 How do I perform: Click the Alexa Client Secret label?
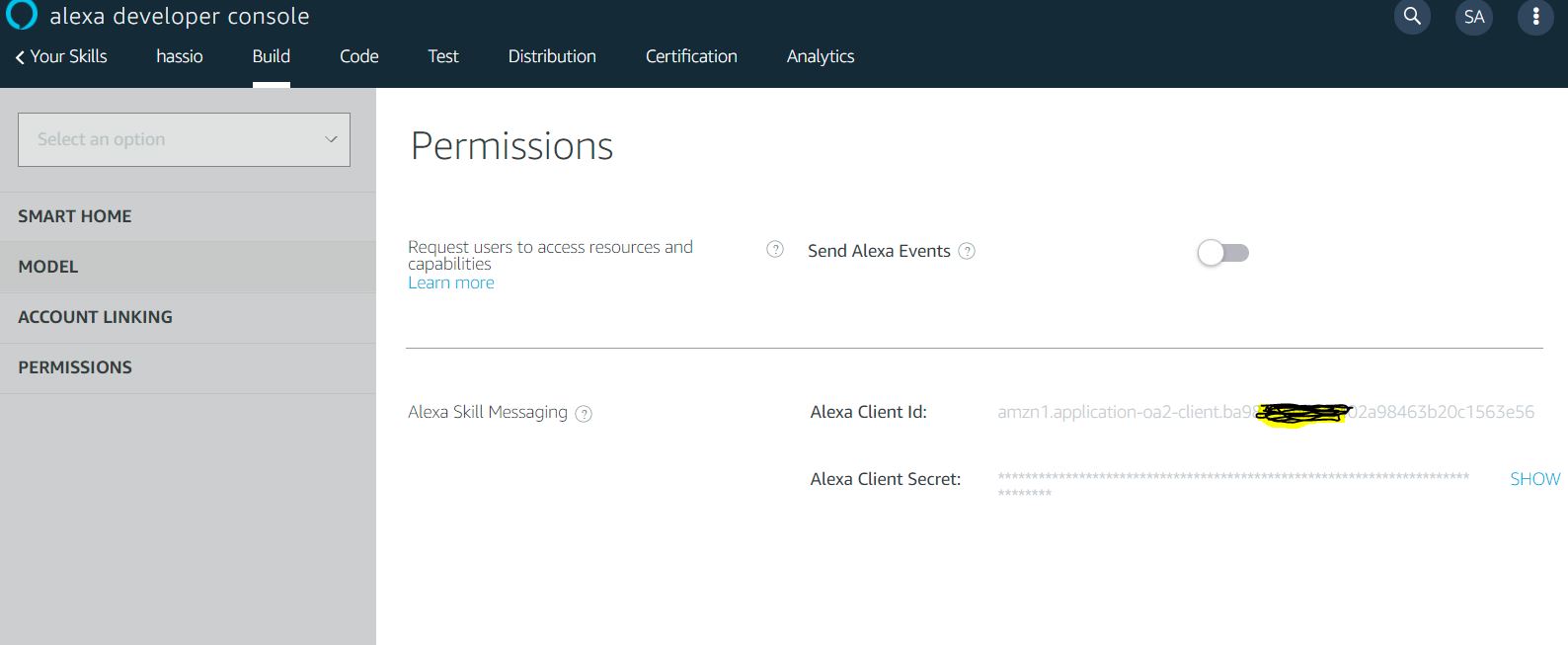click(x=886, y=479)
